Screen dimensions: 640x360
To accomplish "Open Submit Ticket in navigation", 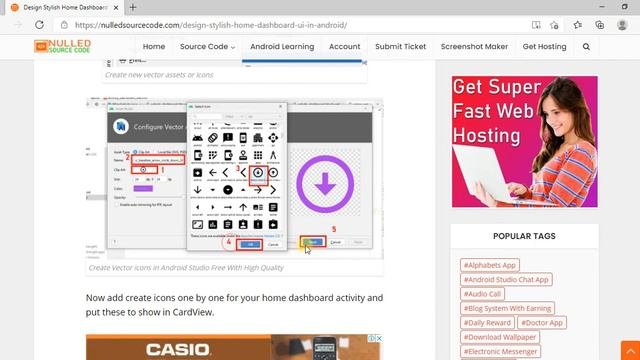I will [x=400, y=47].
